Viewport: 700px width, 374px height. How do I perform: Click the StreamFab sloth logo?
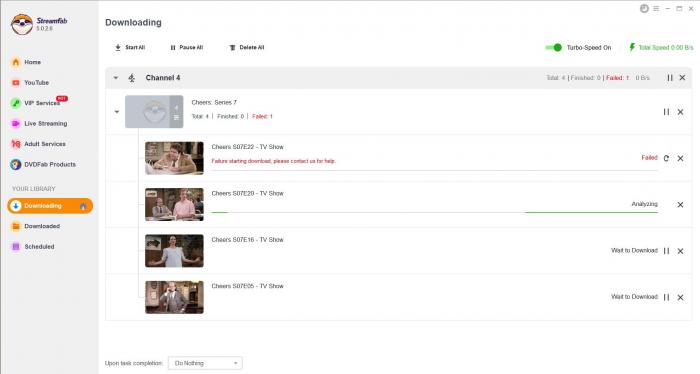pos(22,24)
